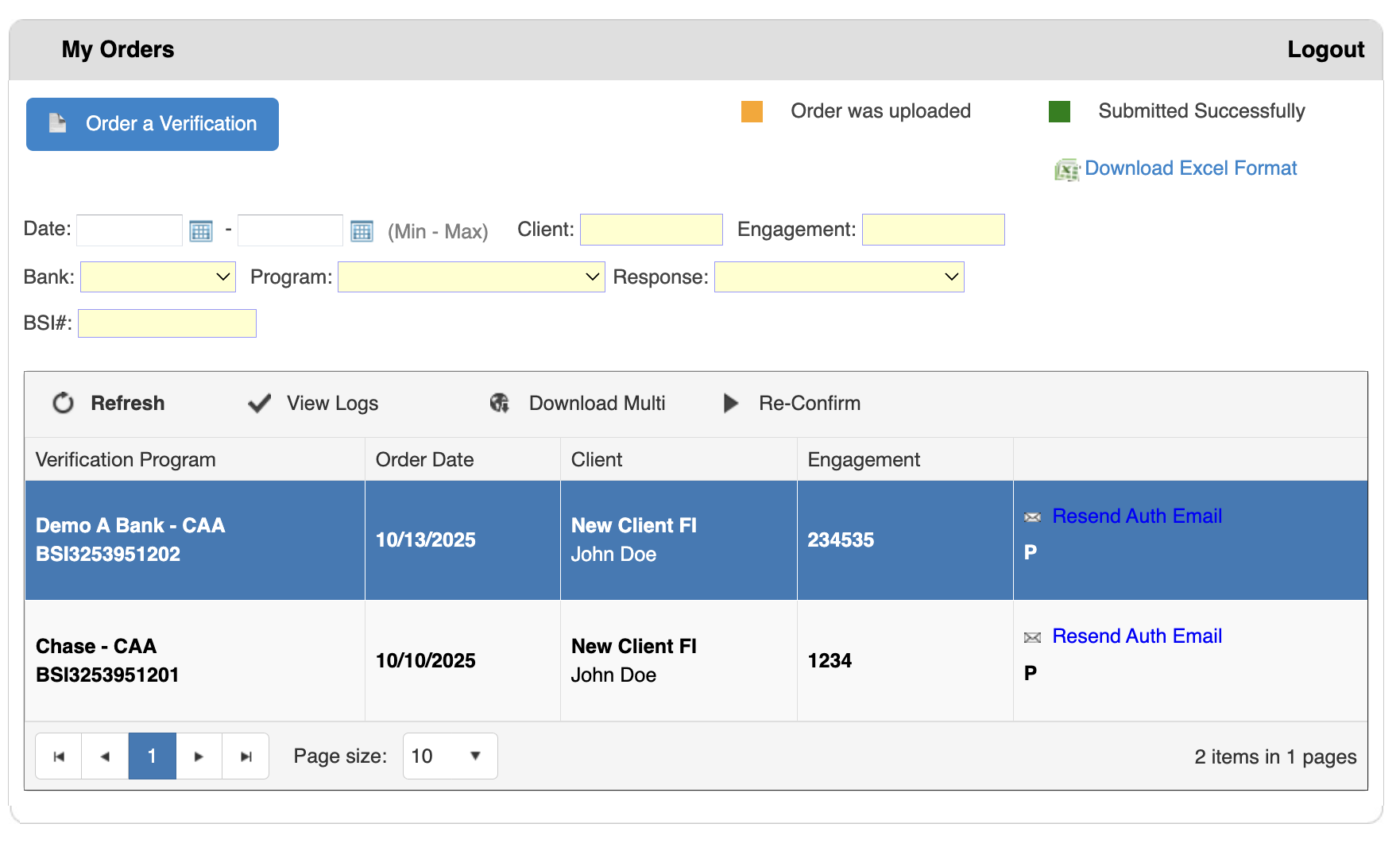Click the Excel icon beside Download Excel Format

click(x=1066, y=169)
